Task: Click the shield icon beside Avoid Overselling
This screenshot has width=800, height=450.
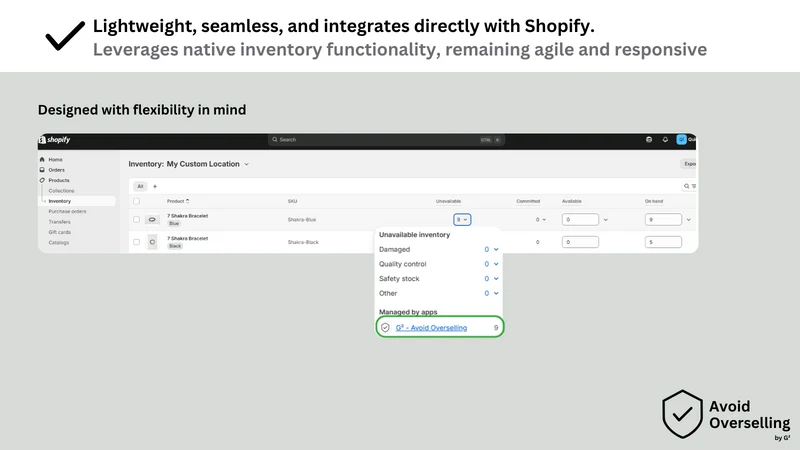Action: coord(385,328)
